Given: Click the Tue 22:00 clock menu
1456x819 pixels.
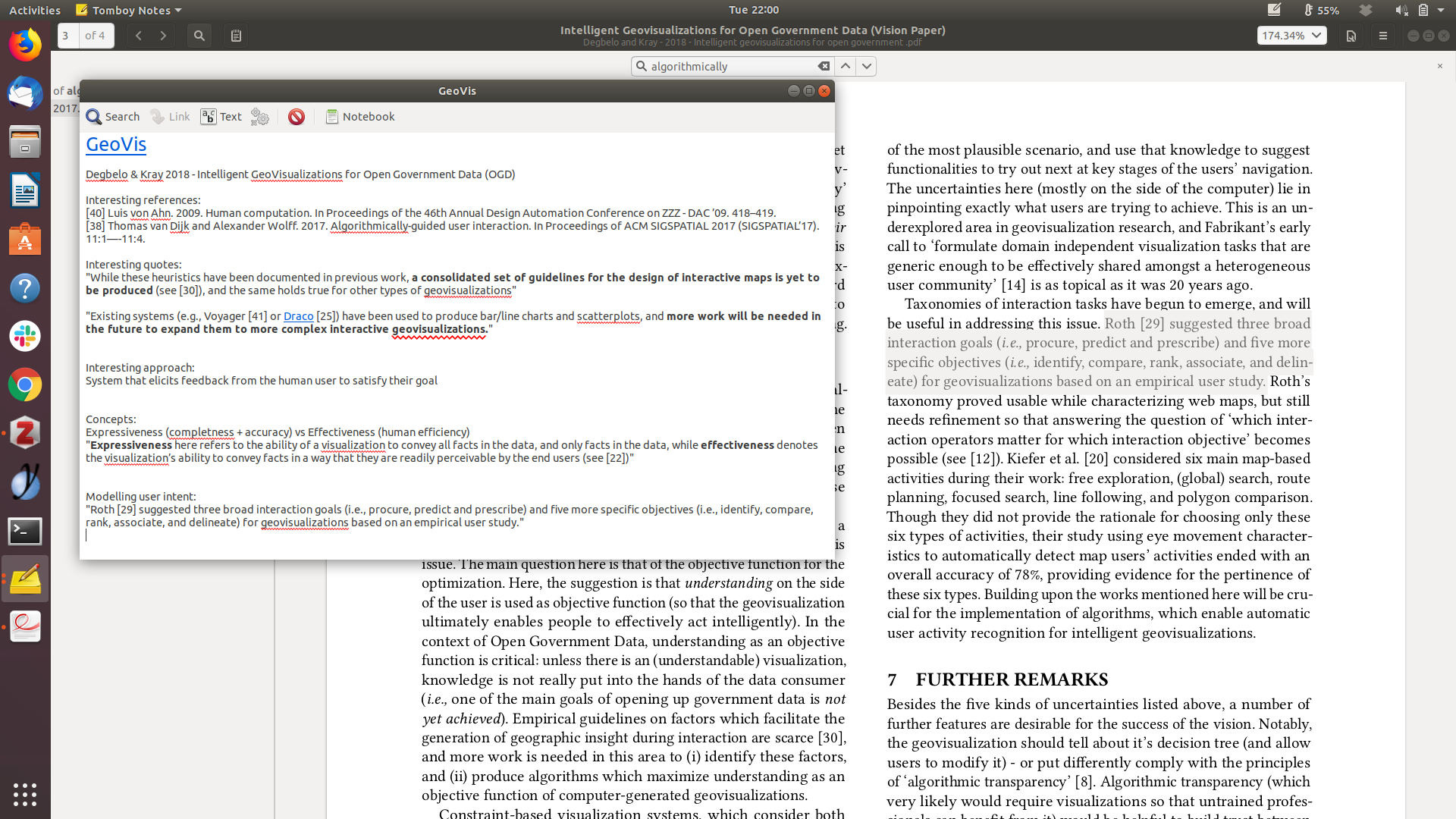Looking at the screenshot, I should 753,10.
